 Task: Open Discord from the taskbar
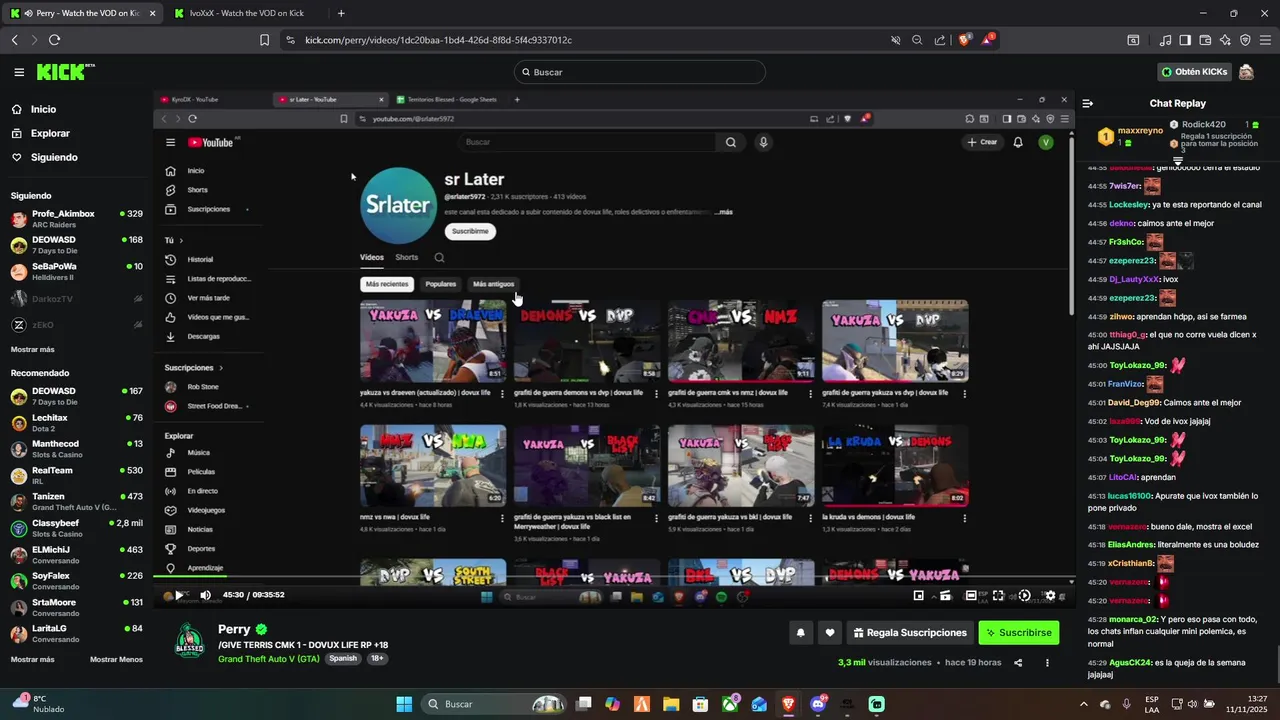point(818,704)
